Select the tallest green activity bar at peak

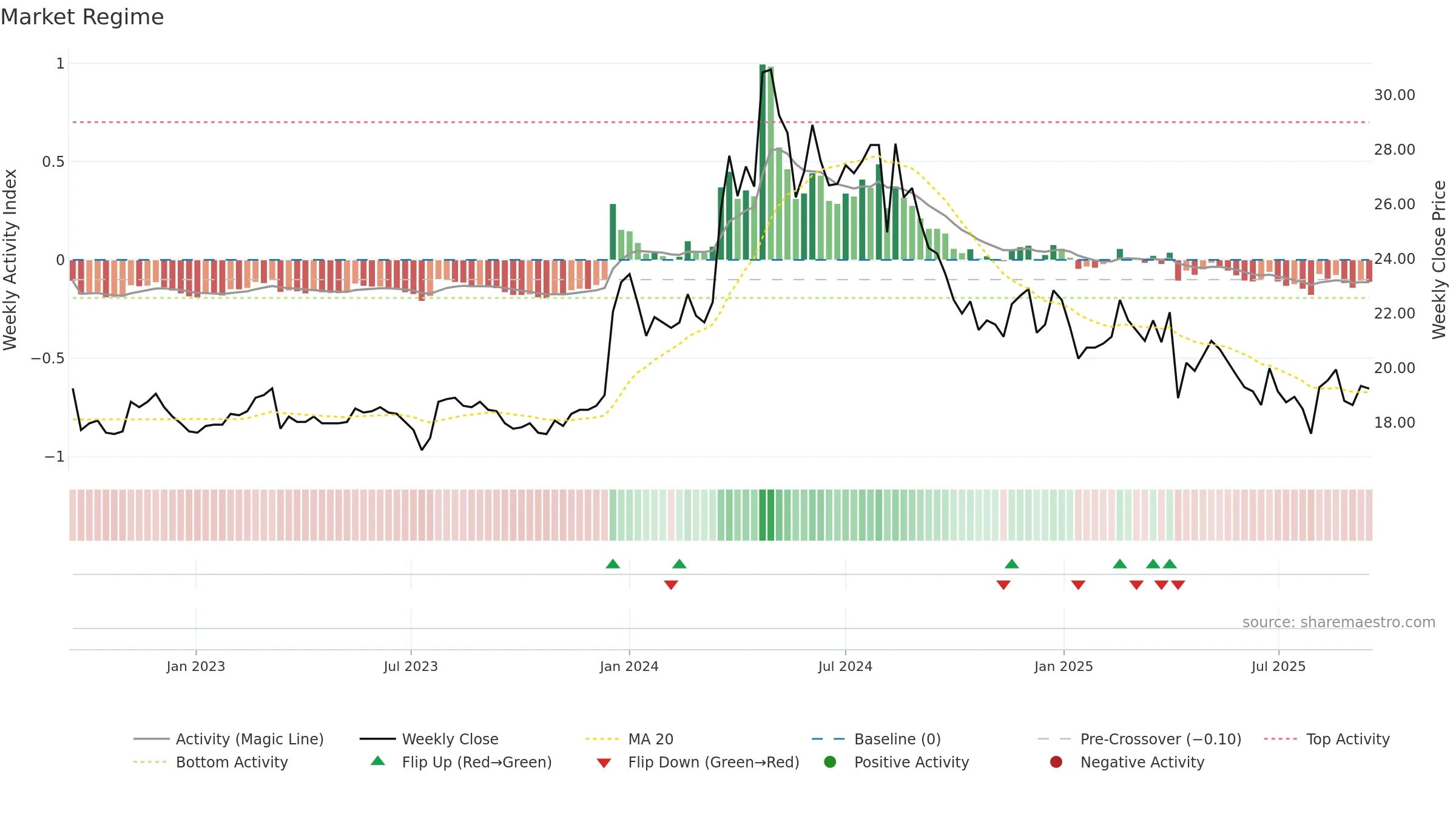(x=763, y=162)
